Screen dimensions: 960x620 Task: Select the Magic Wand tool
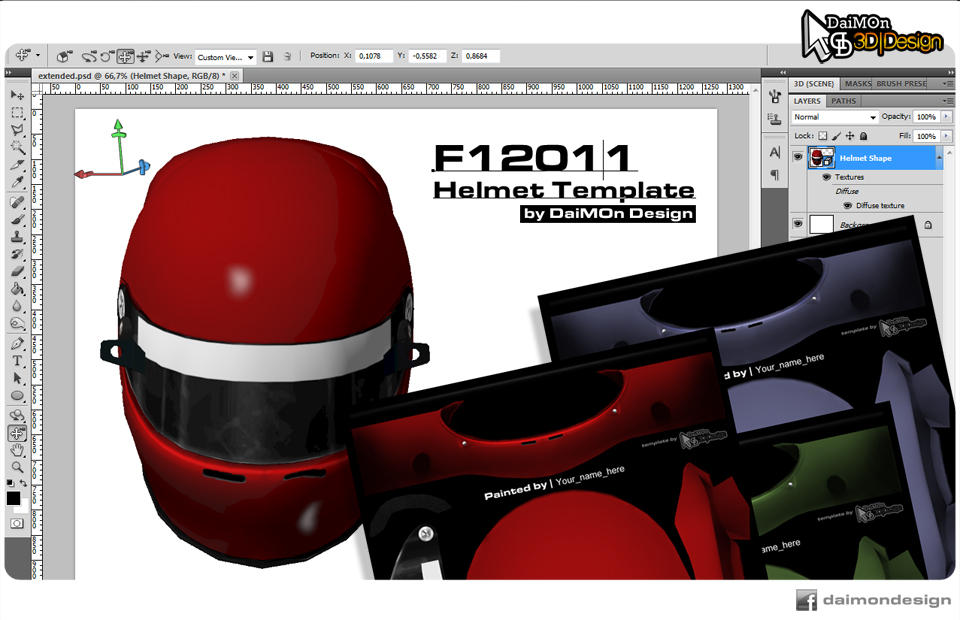[17, 147]
